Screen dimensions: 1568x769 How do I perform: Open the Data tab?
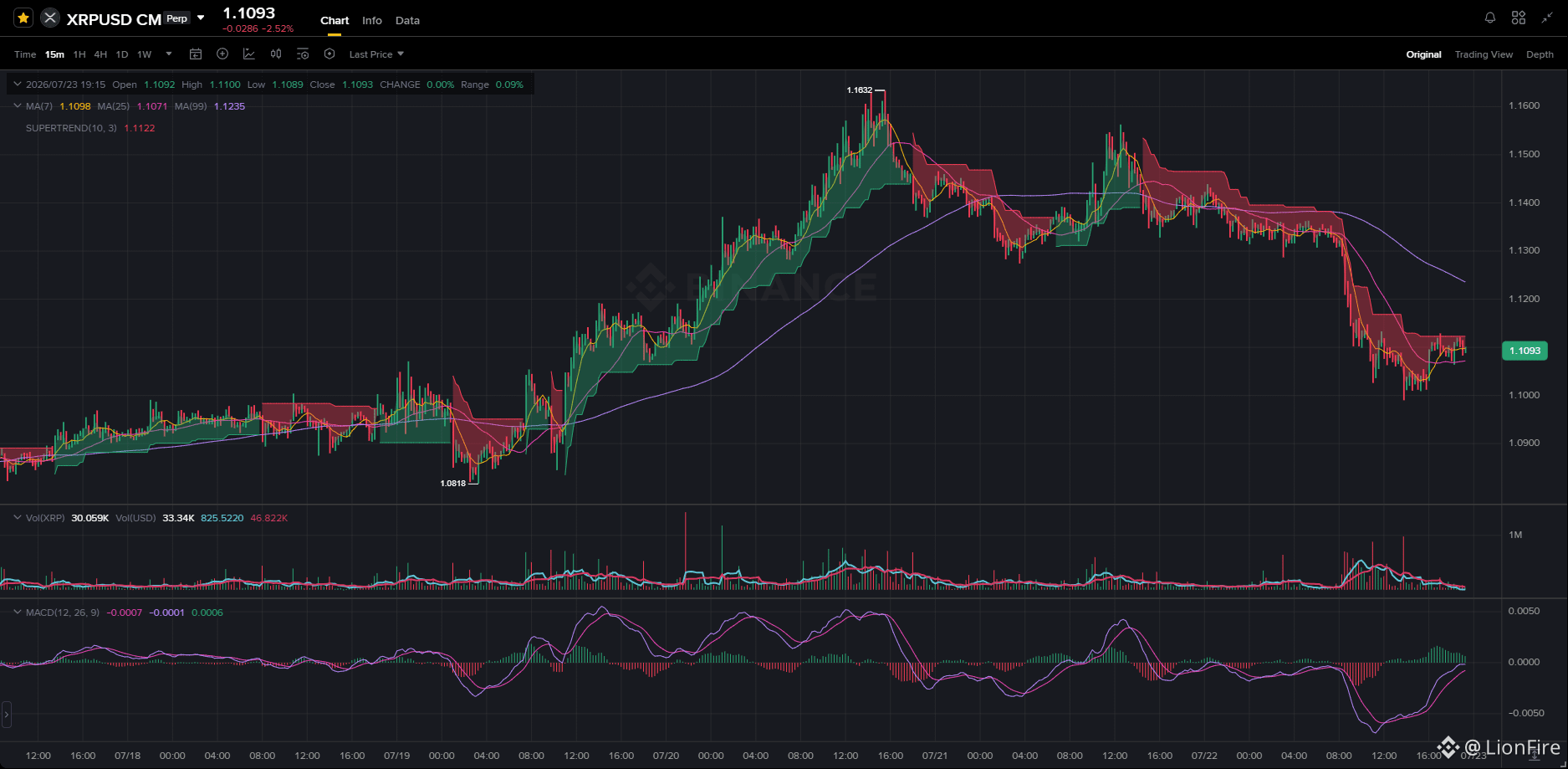407,20
